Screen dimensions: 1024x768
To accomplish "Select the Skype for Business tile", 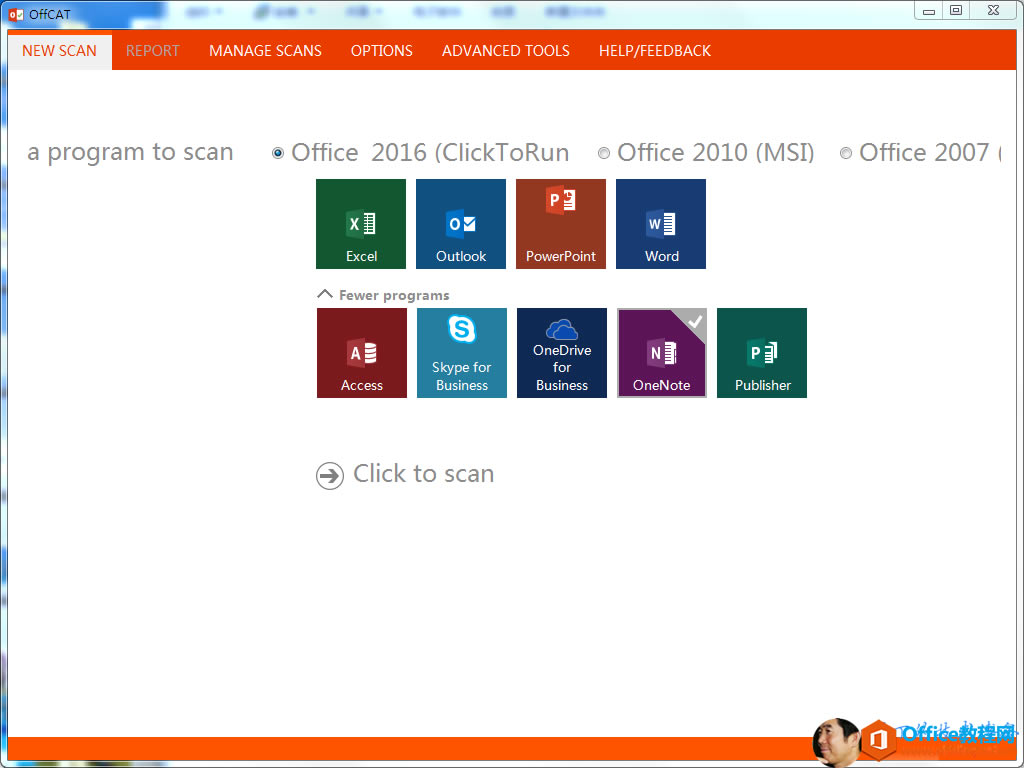I will coord(461,352).
